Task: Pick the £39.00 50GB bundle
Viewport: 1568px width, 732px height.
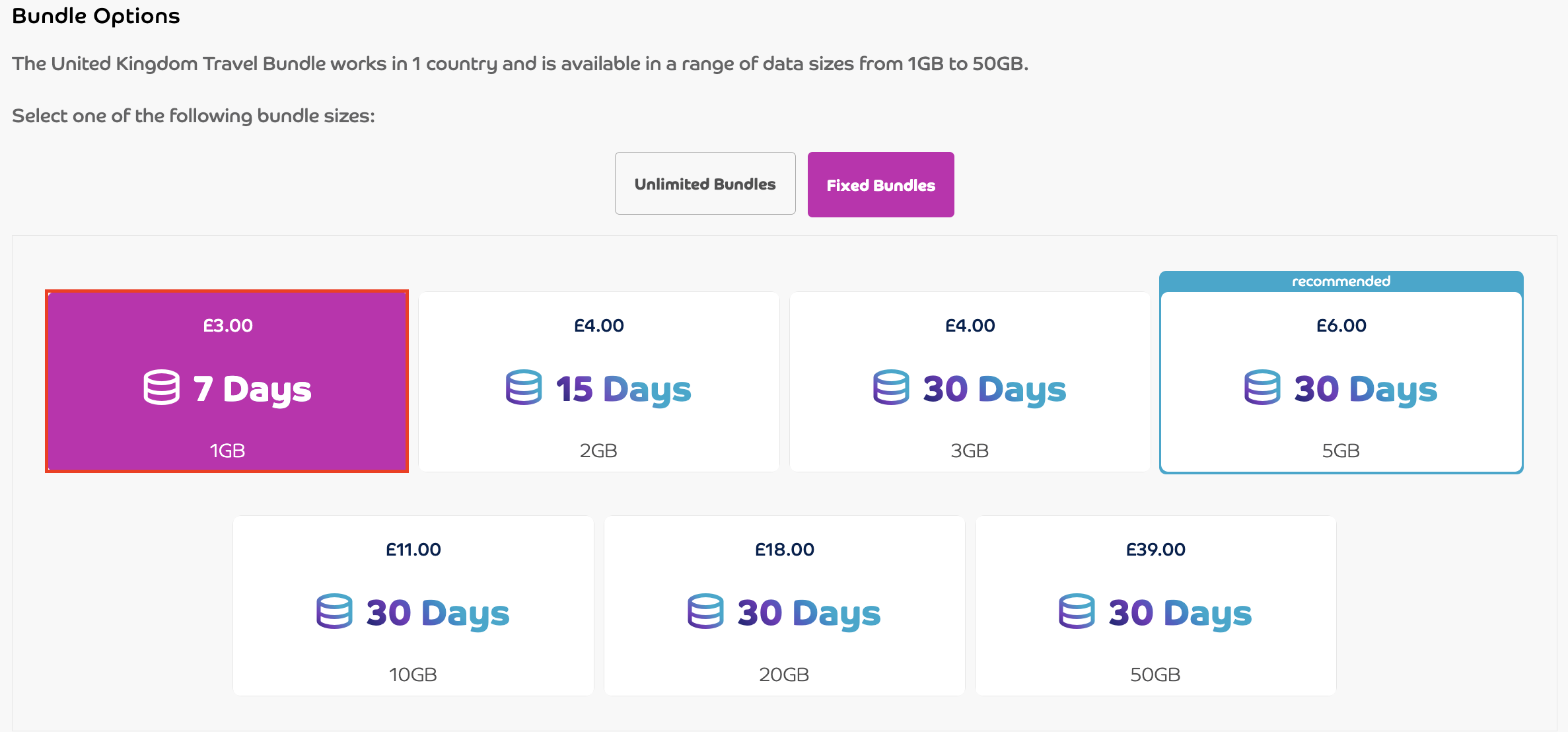Action: tap(1156, 606)
